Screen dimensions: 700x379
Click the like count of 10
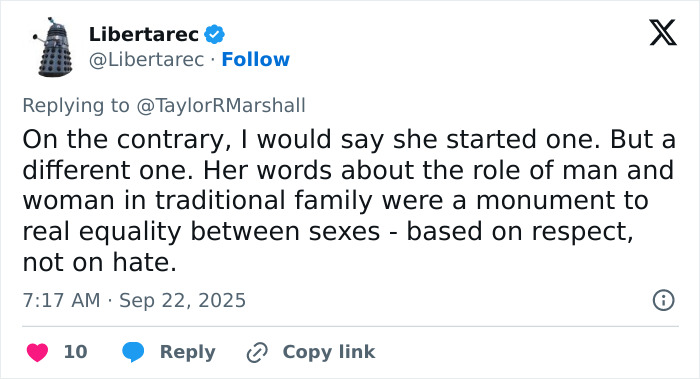[75, 352]
